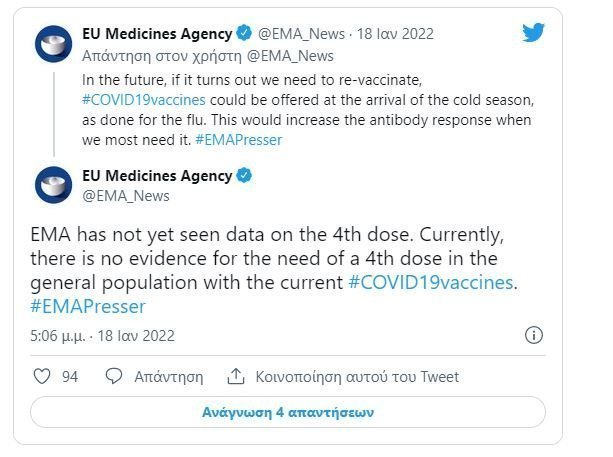Open the tweet info circle icon
The image size is (613, 457).
534,335
